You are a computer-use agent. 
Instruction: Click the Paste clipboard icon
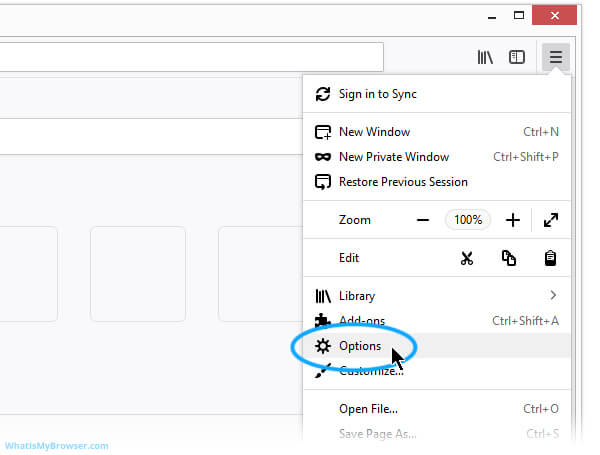pos(550,258)
